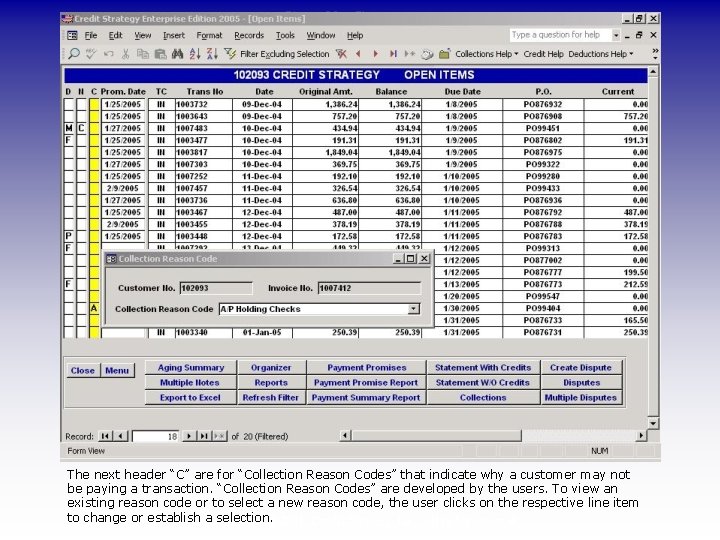Image resolution: width=720 pixels, height=540 pixels.
Task: Go to previous record using red left arrow
Action: (x=358, y=54)
